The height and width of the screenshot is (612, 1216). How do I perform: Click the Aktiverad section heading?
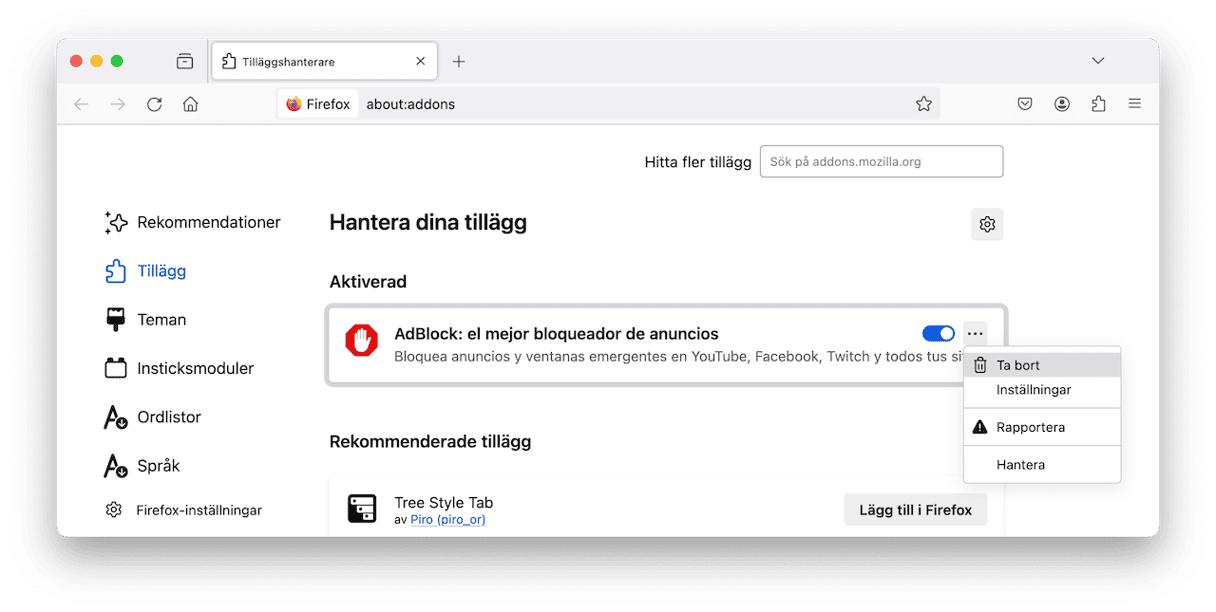tap(368, 282)
